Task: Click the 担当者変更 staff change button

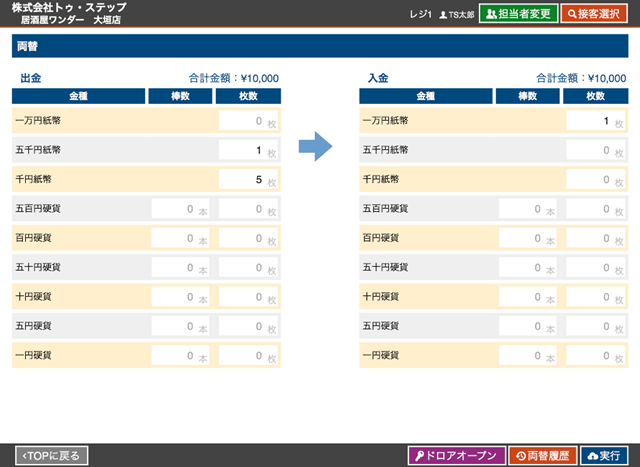Action: coord(518,14)
